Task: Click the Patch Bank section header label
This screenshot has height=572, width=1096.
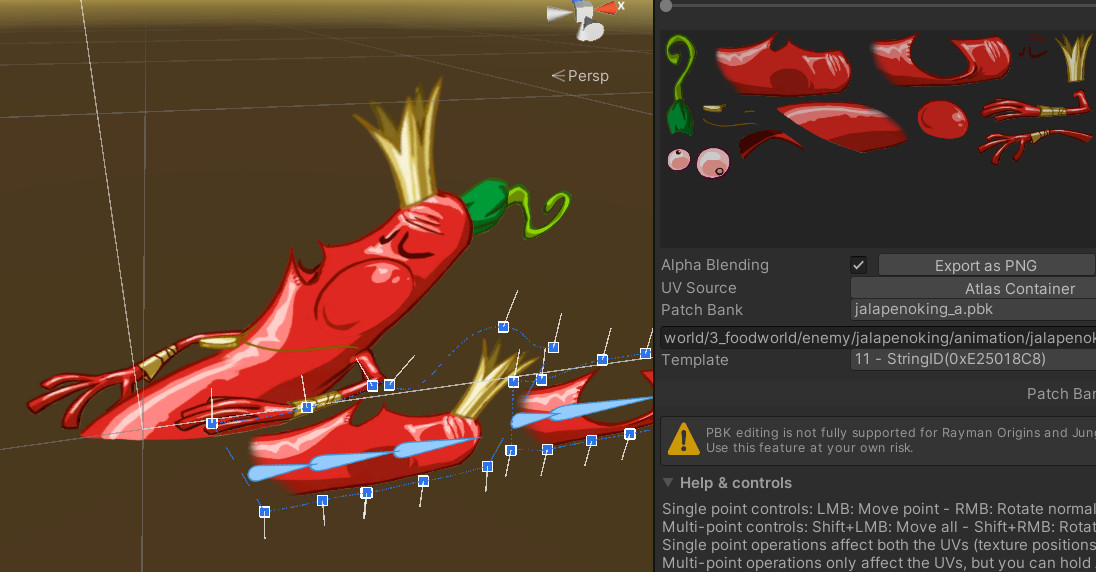Action: click(x=1061, y=394)
